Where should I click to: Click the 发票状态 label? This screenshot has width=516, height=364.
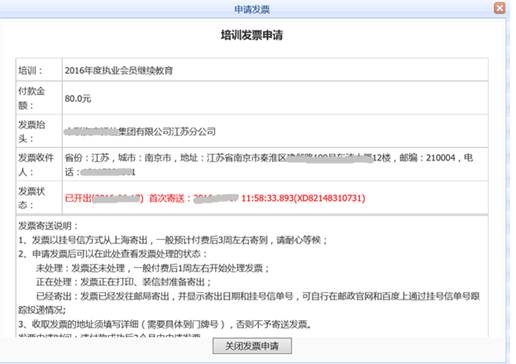pyautogui.click(x=31, y=198)
